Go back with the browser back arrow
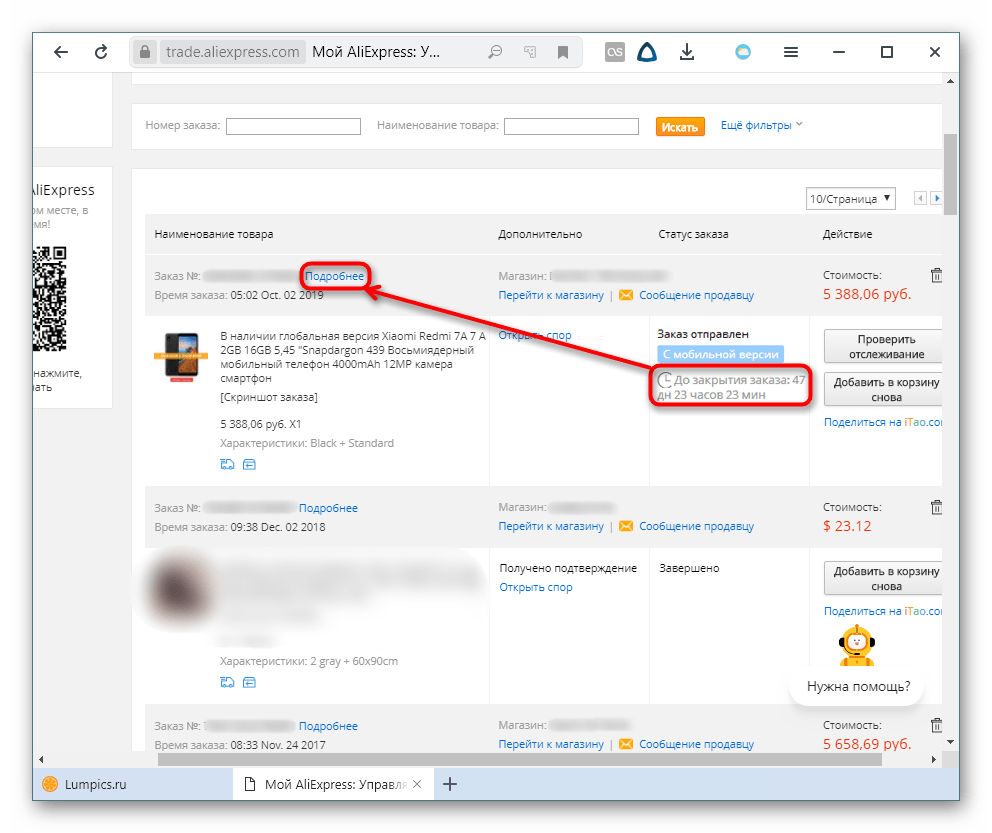Screen dimensions: 992x833 coord(61,52)
